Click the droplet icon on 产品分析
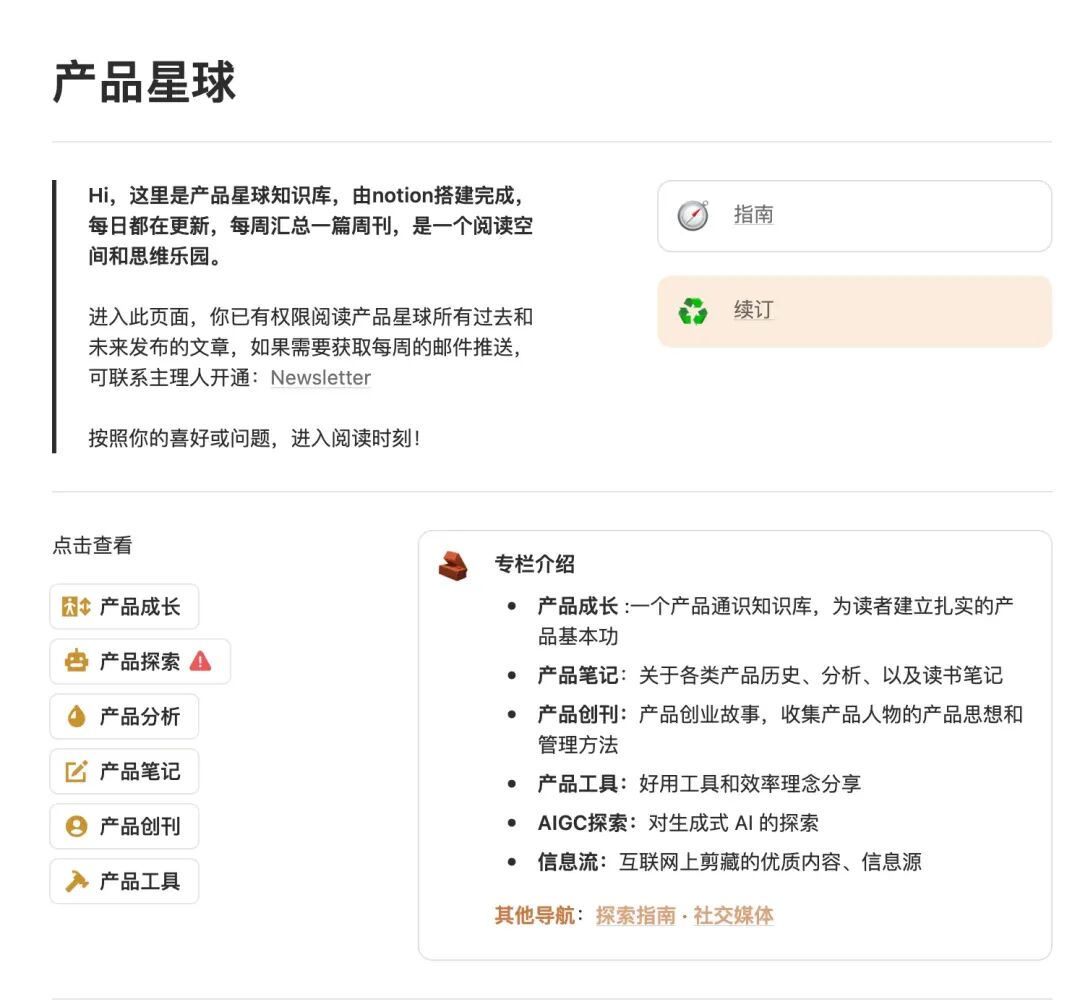Screen dimensions: 1080x1002 point(76,717)
